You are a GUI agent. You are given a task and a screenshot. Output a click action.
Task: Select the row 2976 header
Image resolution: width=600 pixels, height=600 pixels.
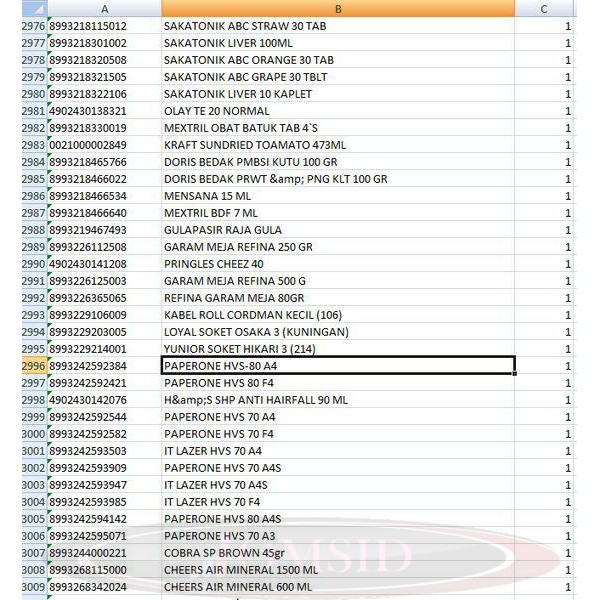(x=32, y=26)
